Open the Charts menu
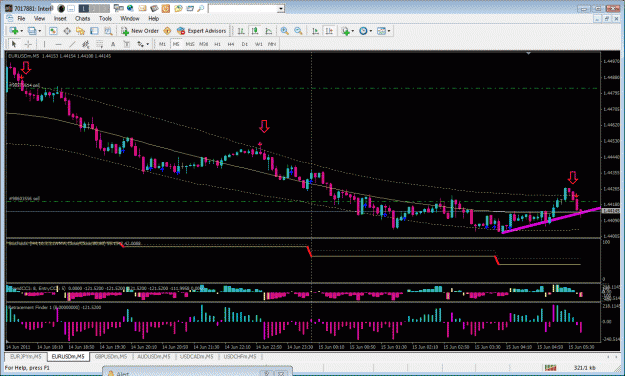Viewport: 625px width, 376px height. [83, 18]
